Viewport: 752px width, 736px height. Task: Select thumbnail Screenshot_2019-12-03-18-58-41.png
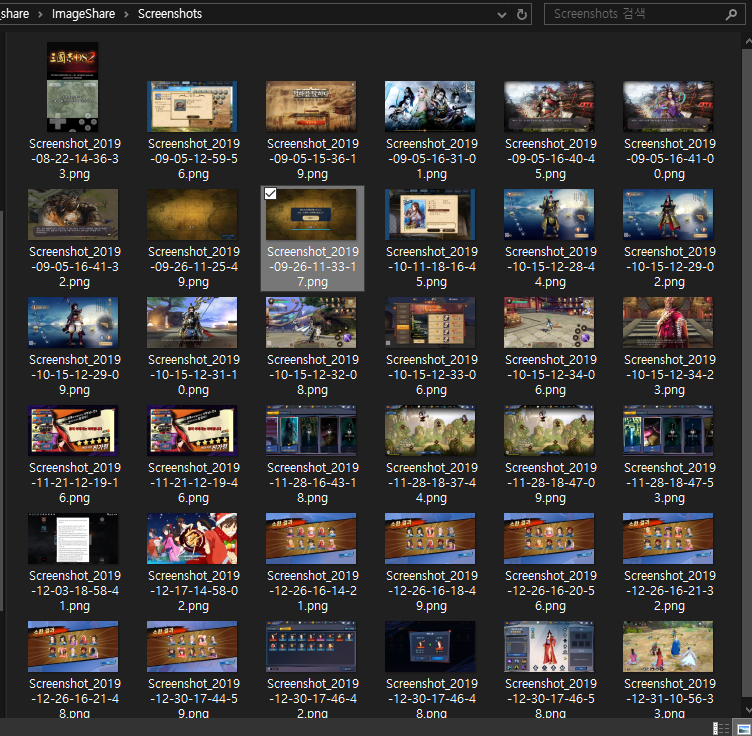click(73, 538)
